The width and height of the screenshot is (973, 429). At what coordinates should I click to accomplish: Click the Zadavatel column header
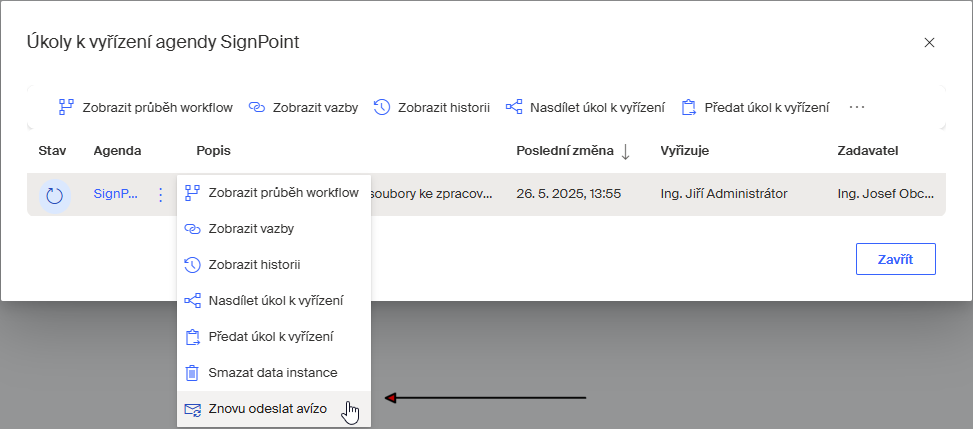[x=867, y=151]
